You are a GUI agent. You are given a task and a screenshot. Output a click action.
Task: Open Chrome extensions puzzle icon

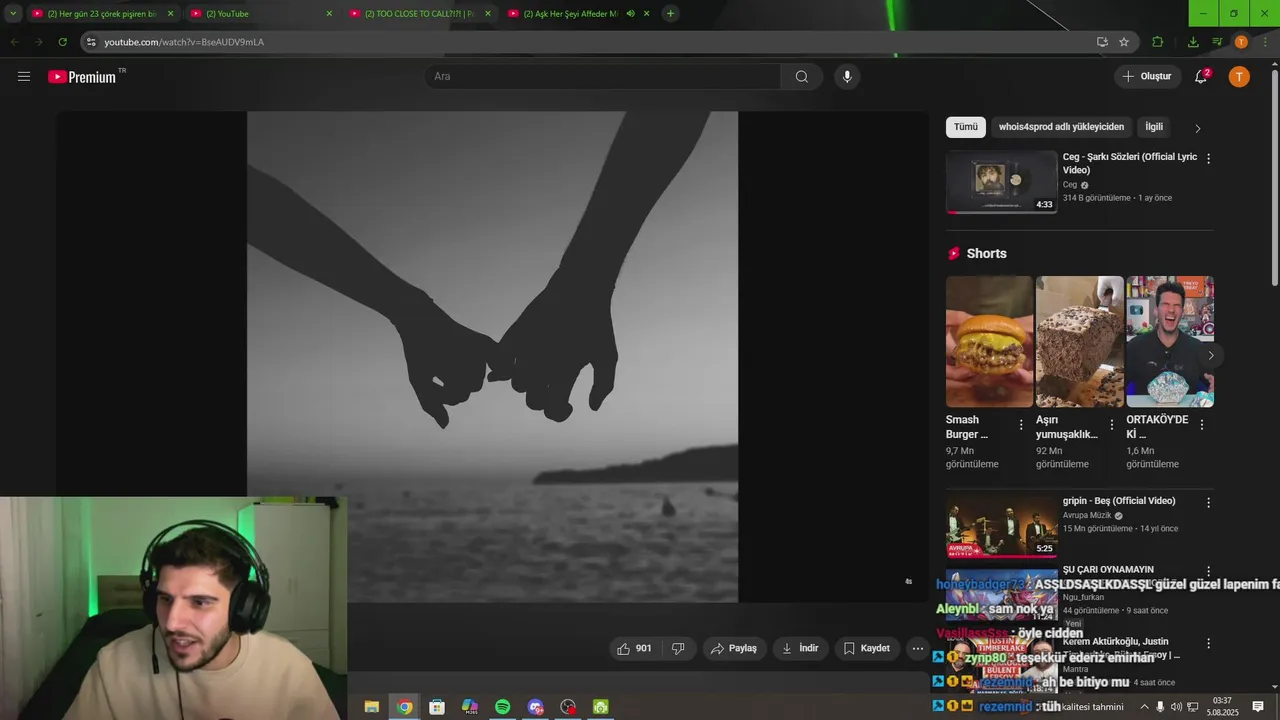click(1157, 42)
